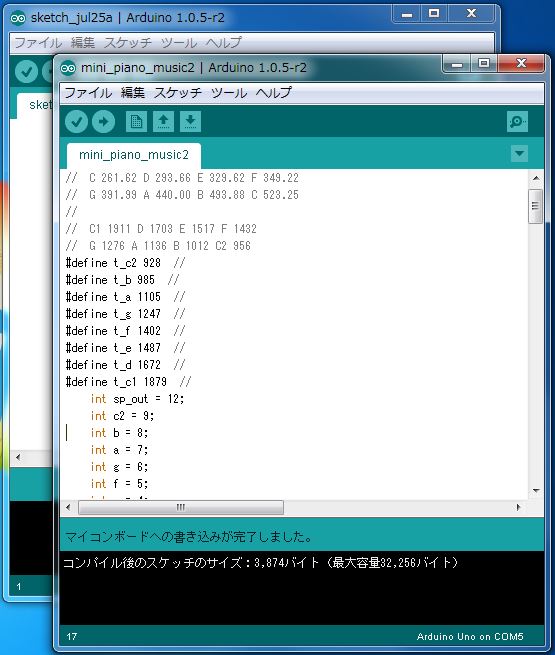Image resolution: width=555 pixels, height=655 pixels.
Task: Click the comment line 'C1 1911 D 1703 E 1517'
Action: (x=161, y=229)
